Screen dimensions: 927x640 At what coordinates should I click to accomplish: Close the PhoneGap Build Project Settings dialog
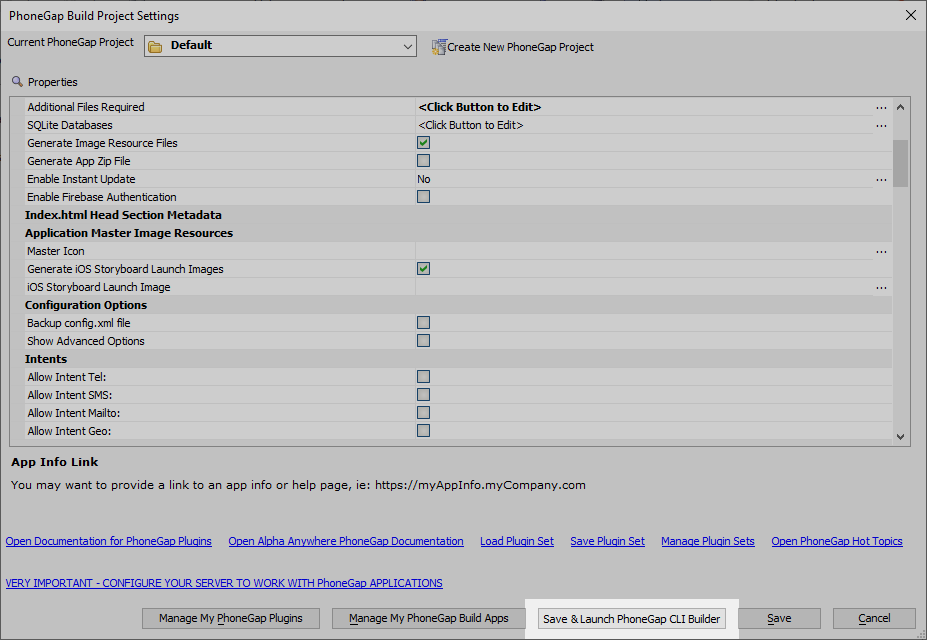[x=910, y=15]
